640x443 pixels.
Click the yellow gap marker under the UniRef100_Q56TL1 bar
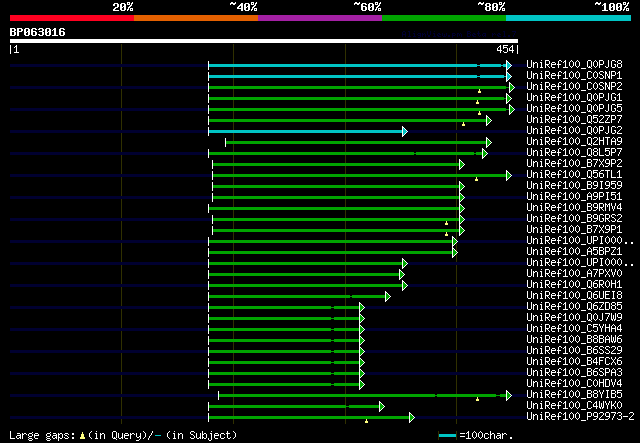point(476,179)
